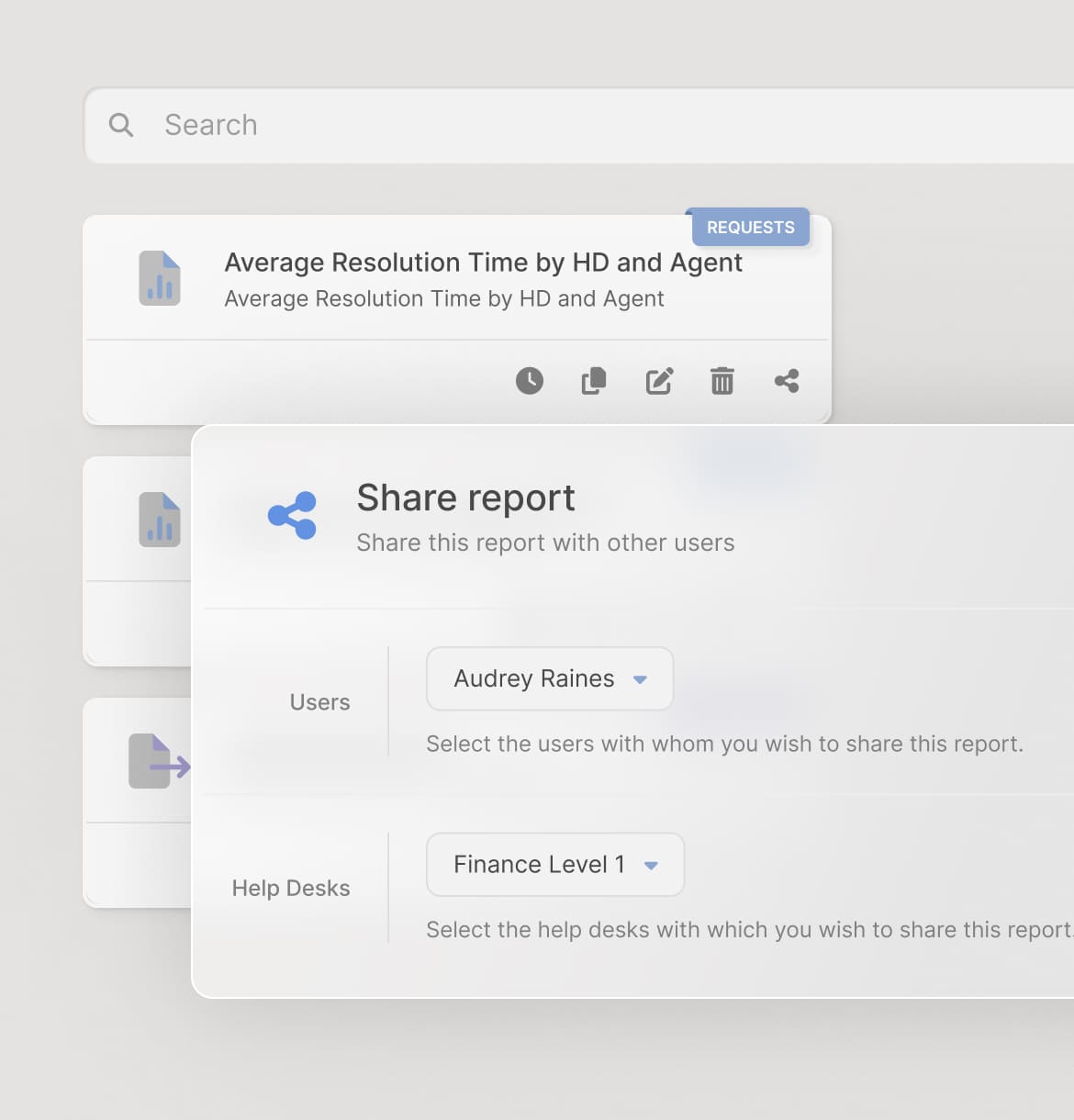Click 'Select the users with whom' hint text
1074x1120 pixels.
pyautogui.click(x=724, y=744)
